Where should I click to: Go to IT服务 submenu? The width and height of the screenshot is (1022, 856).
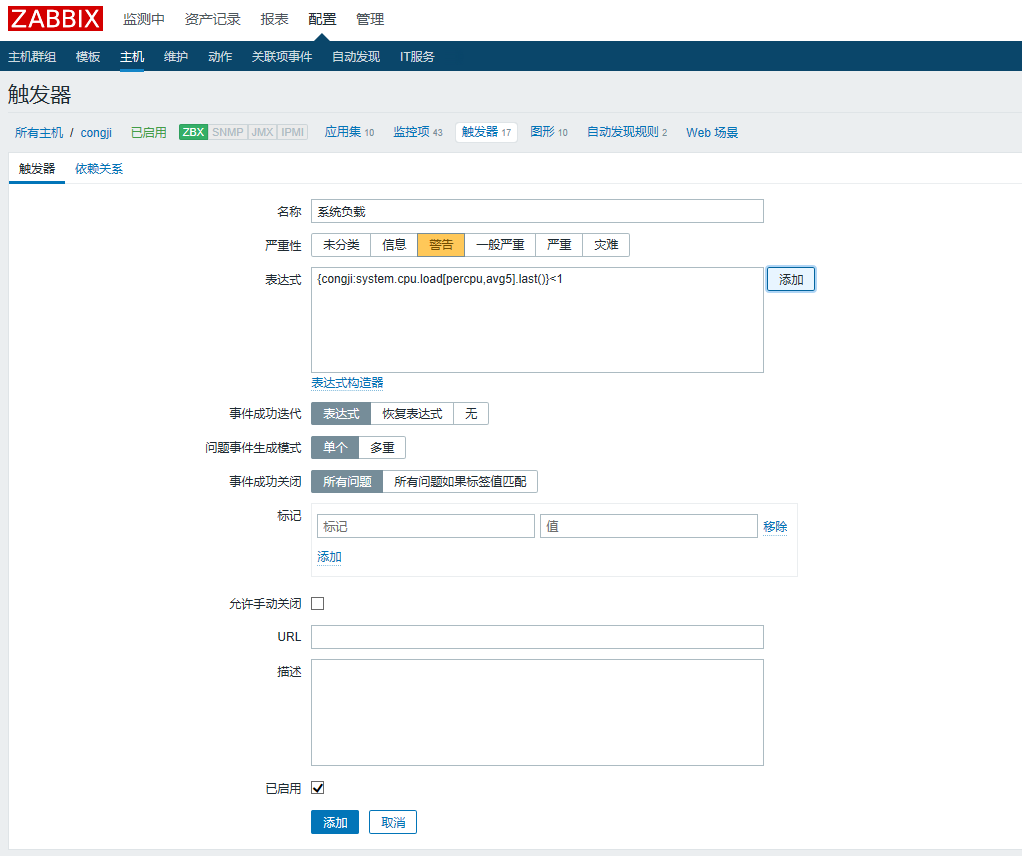[417, 57]
